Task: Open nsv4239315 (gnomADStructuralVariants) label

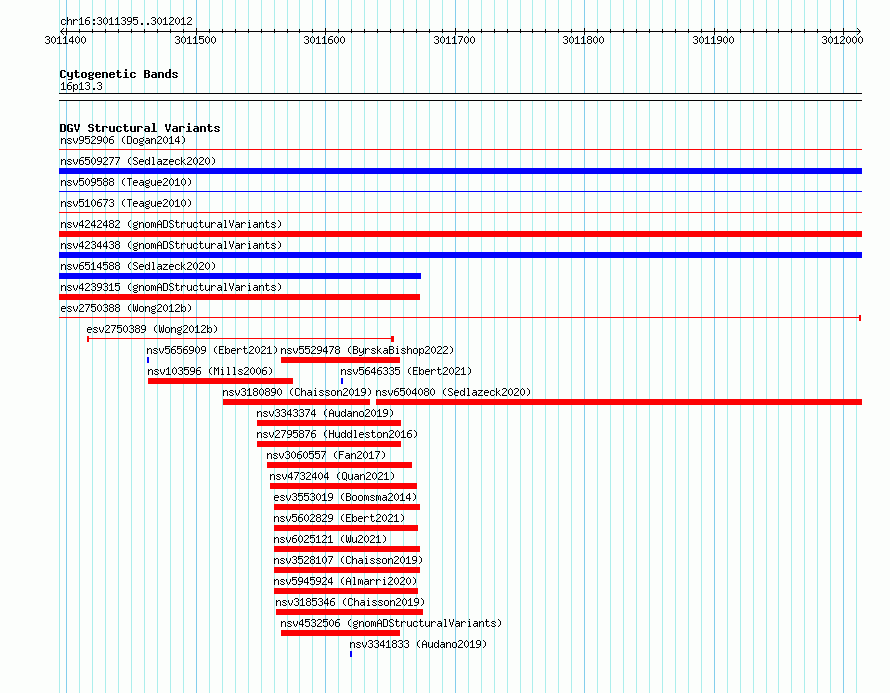Action: [171, 287]
